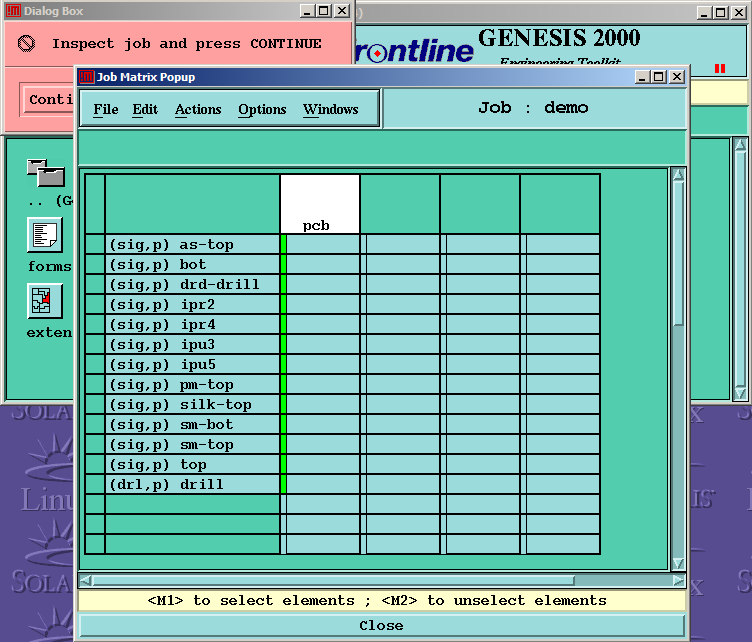The width and height of the screenshot is (752, 642).
Task: Click the pcb cell for drill layer
Action: click(323, 484)
